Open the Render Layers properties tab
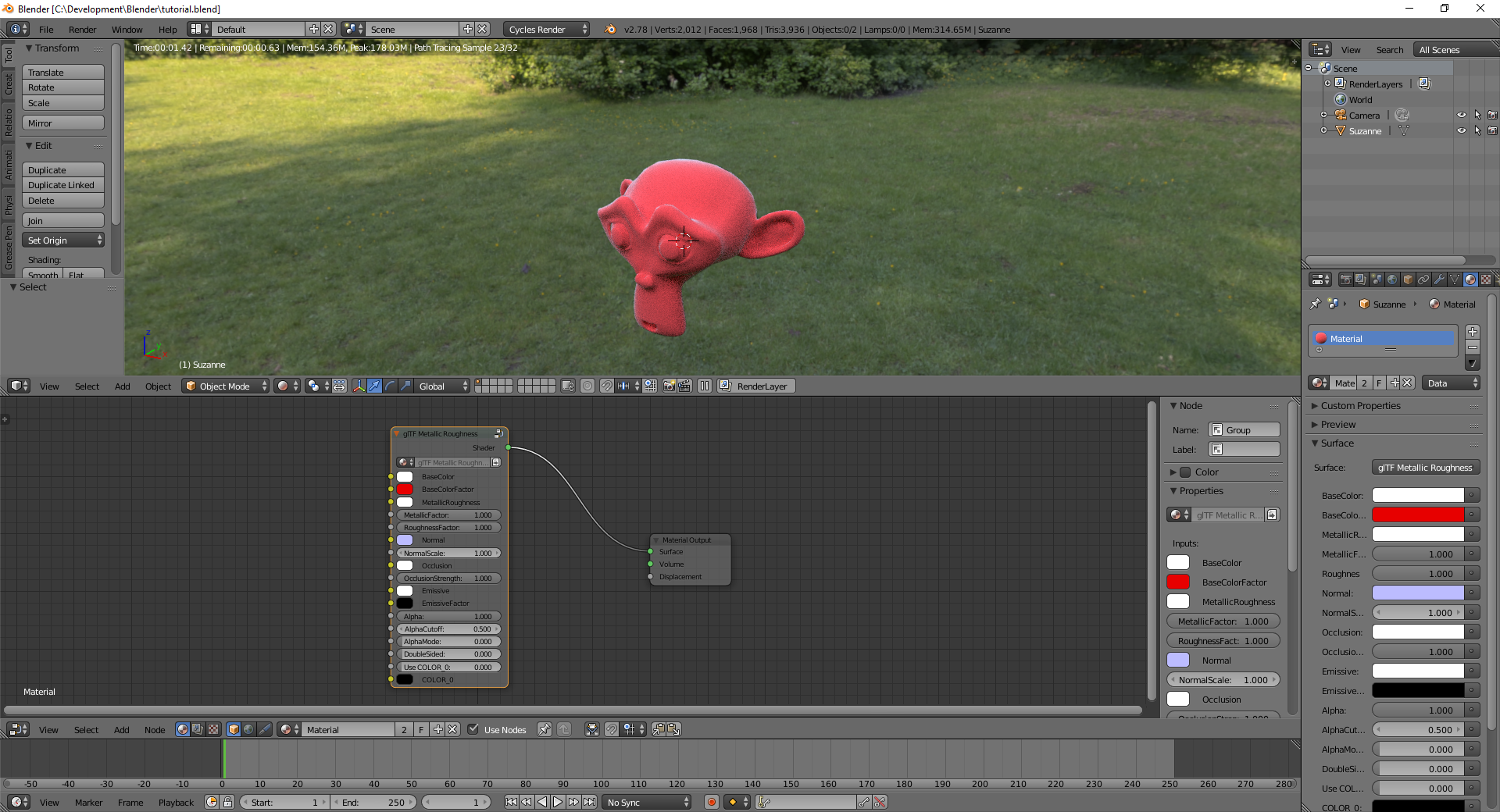Viewport: 1500px width, 812px height. tap(1361, 280)
